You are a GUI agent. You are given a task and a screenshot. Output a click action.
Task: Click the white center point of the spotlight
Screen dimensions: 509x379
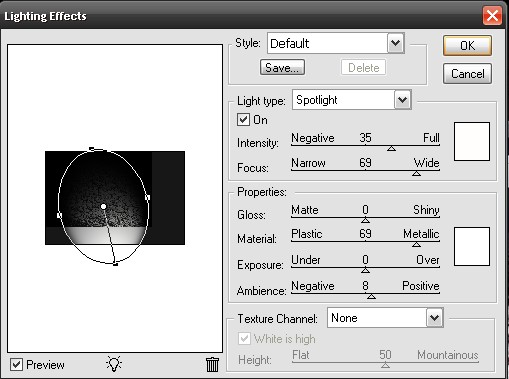[x=103, y=207]
